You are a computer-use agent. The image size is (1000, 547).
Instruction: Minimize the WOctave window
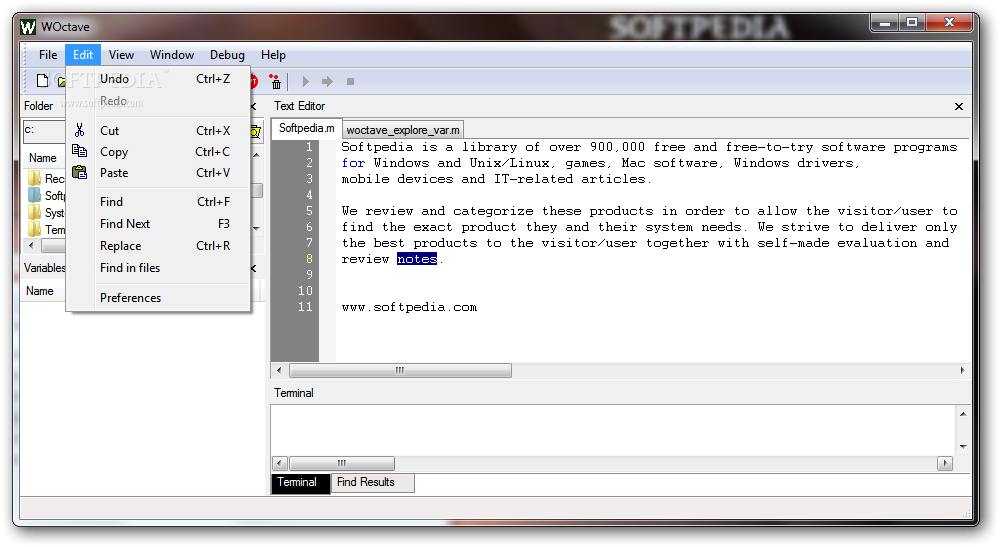pos(885,23)
